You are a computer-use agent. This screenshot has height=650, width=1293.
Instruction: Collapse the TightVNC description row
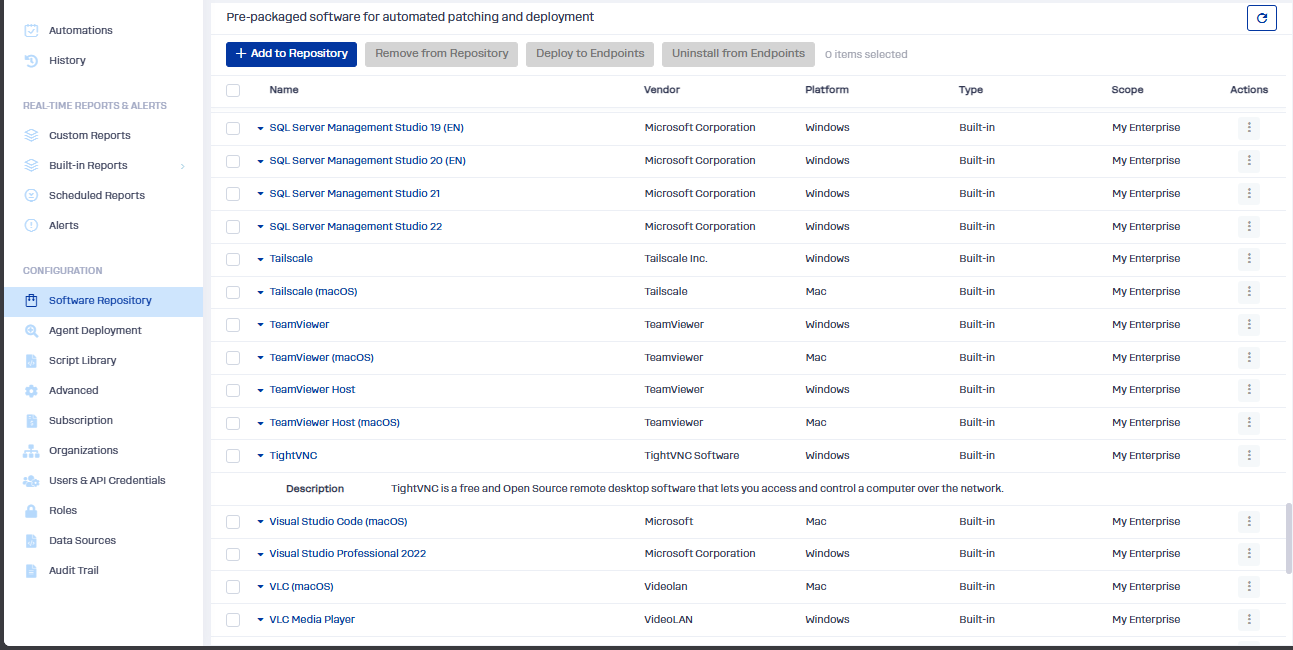tap(261, 456)
